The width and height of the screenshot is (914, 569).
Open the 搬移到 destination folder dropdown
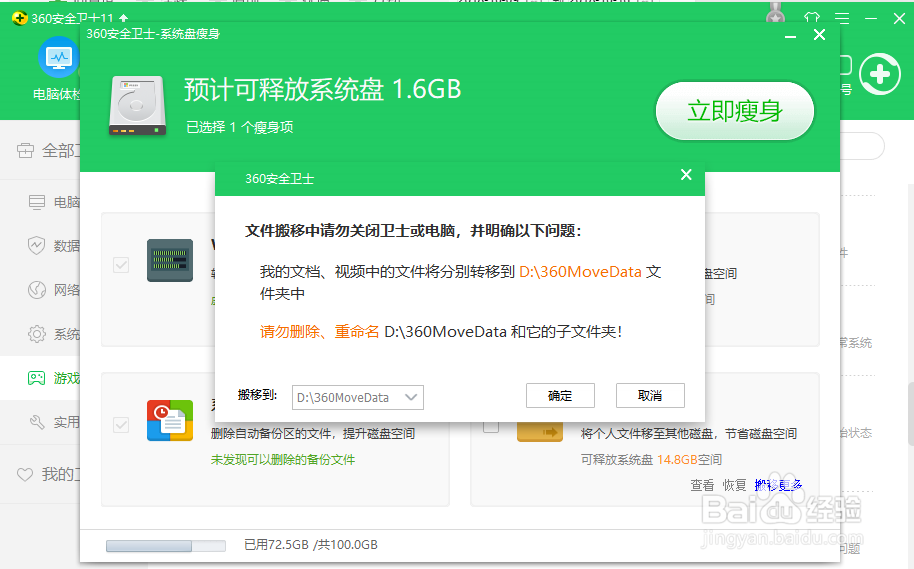point(357,398)
